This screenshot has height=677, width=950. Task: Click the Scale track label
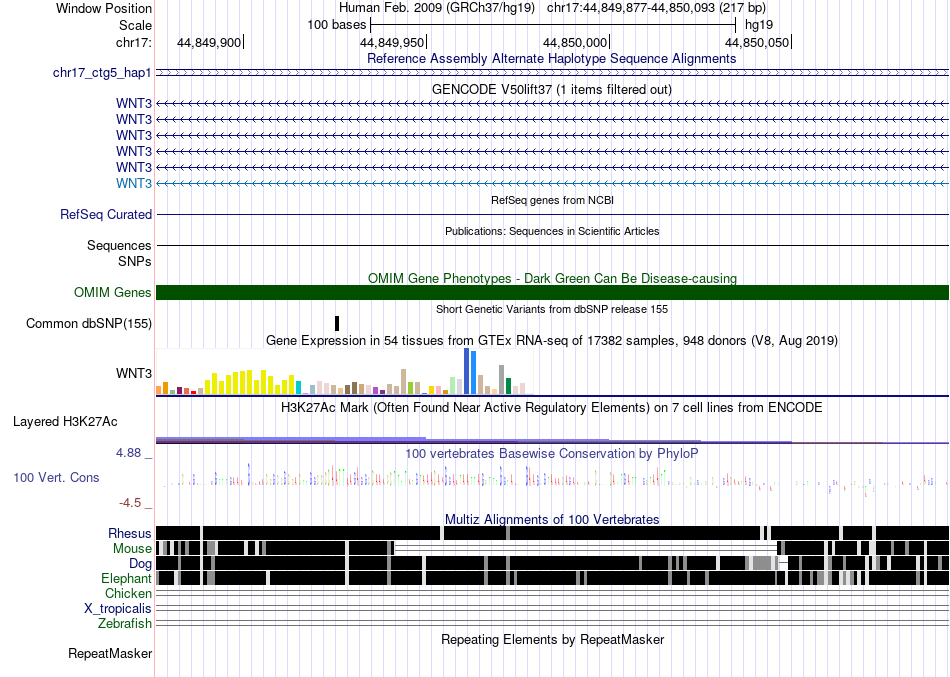(x=135, y=25)
